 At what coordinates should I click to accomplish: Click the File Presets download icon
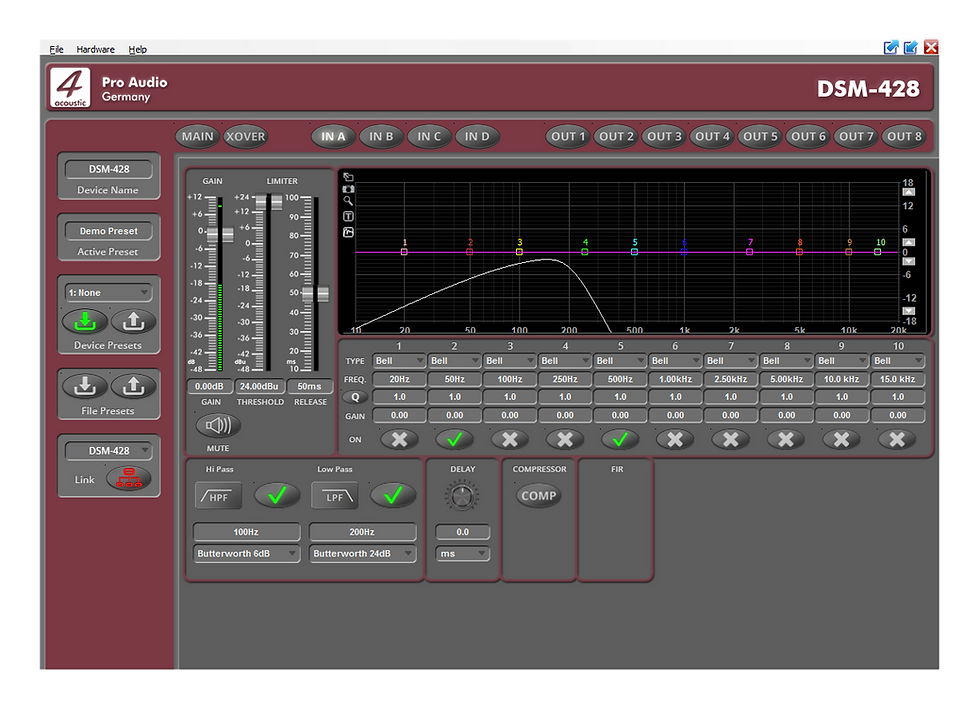(x=85, y=387)
